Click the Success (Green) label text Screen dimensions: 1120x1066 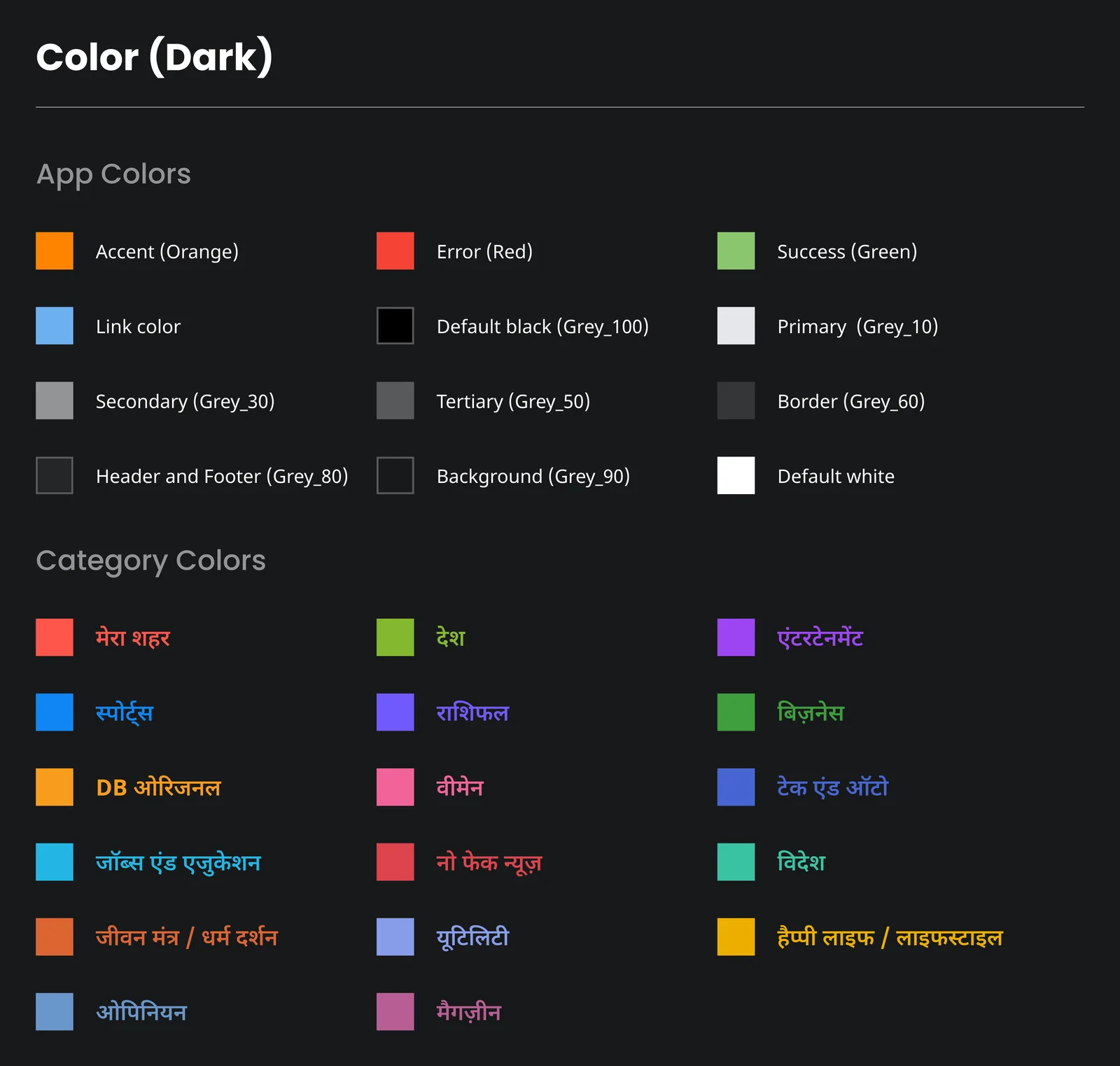coord(847,251)
